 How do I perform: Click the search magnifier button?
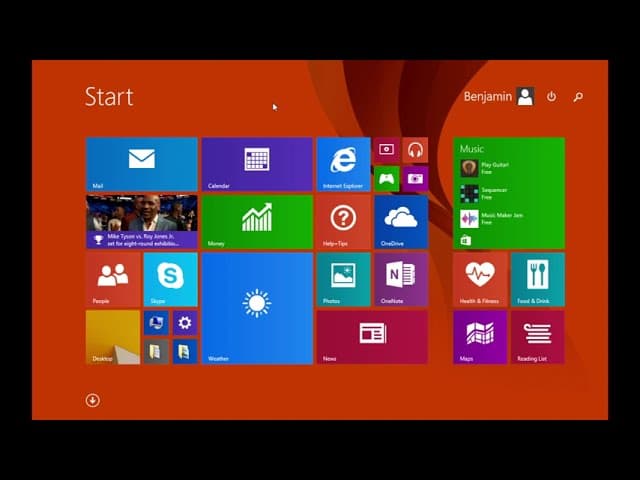578,97
